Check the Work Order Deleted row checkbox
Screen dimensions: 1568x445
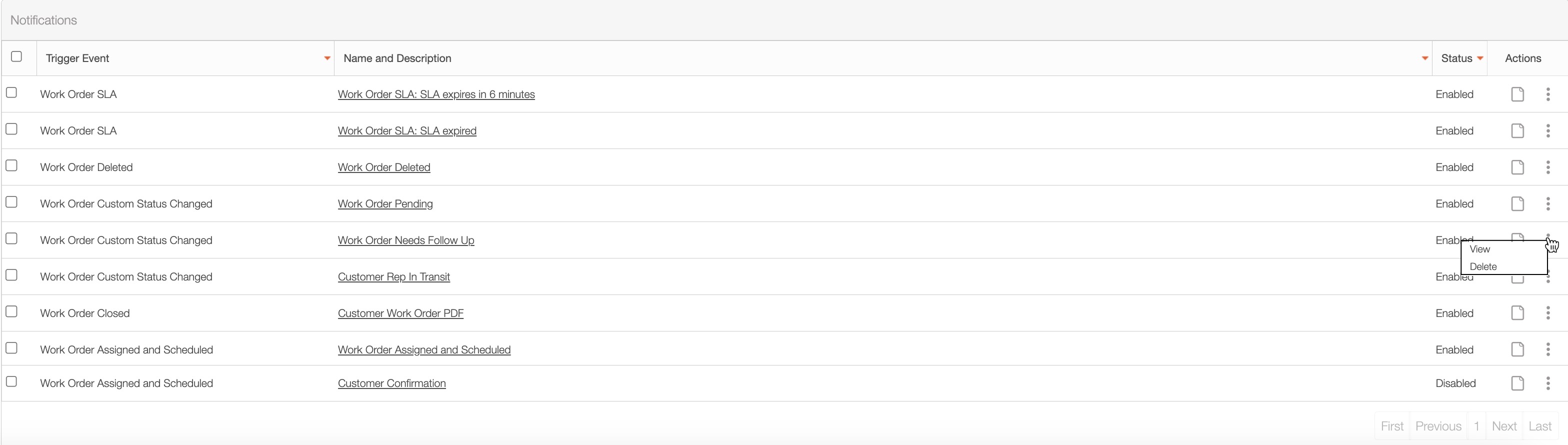coord(11,165)
